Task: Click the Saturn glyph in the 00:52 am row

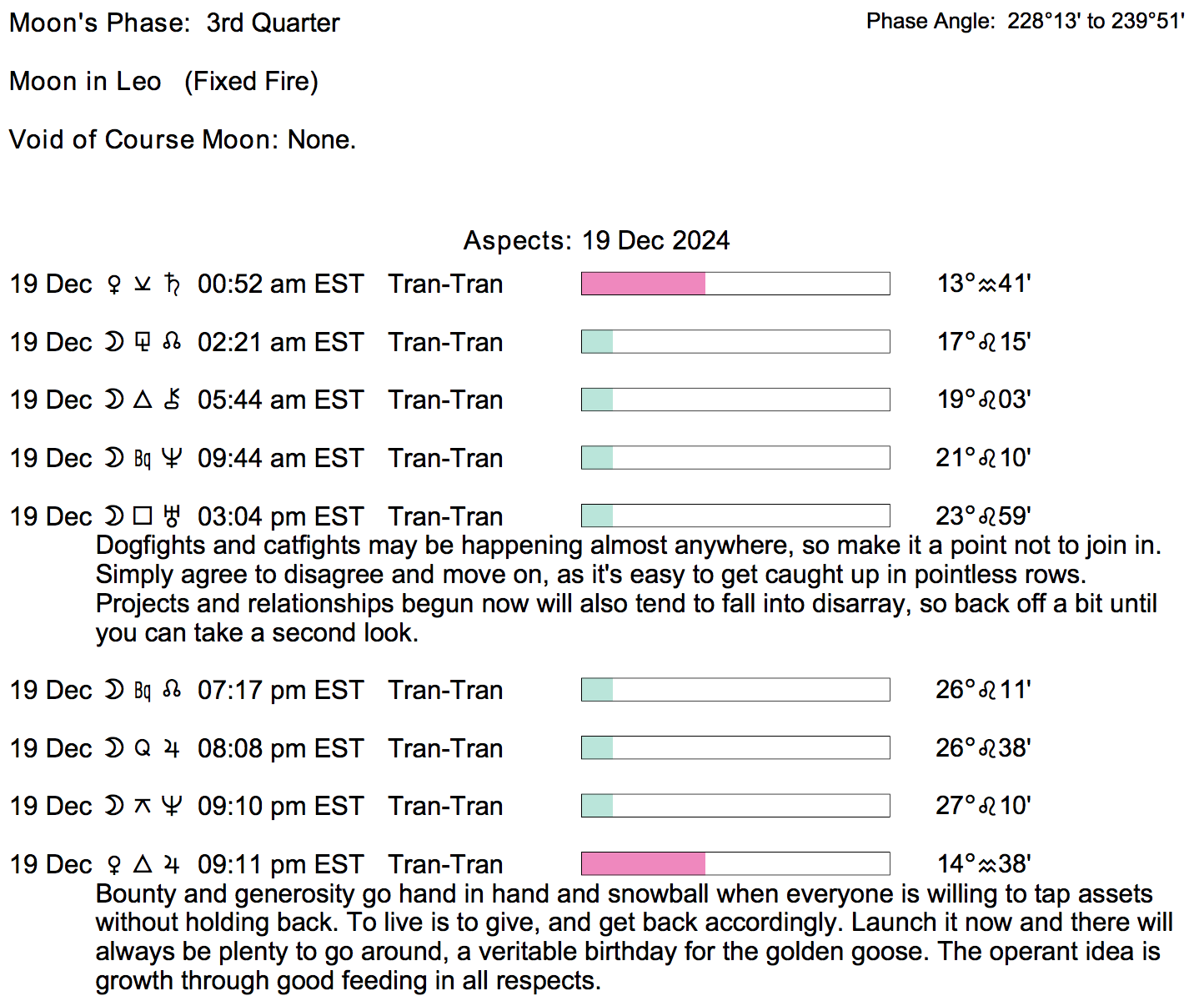Action: coord(173,284)
